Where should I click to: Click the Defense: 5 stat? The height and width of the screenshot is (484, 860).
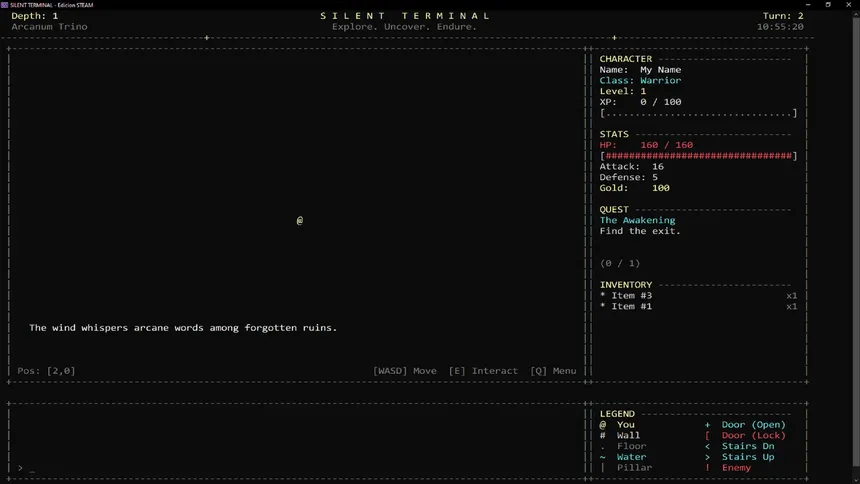629,177
